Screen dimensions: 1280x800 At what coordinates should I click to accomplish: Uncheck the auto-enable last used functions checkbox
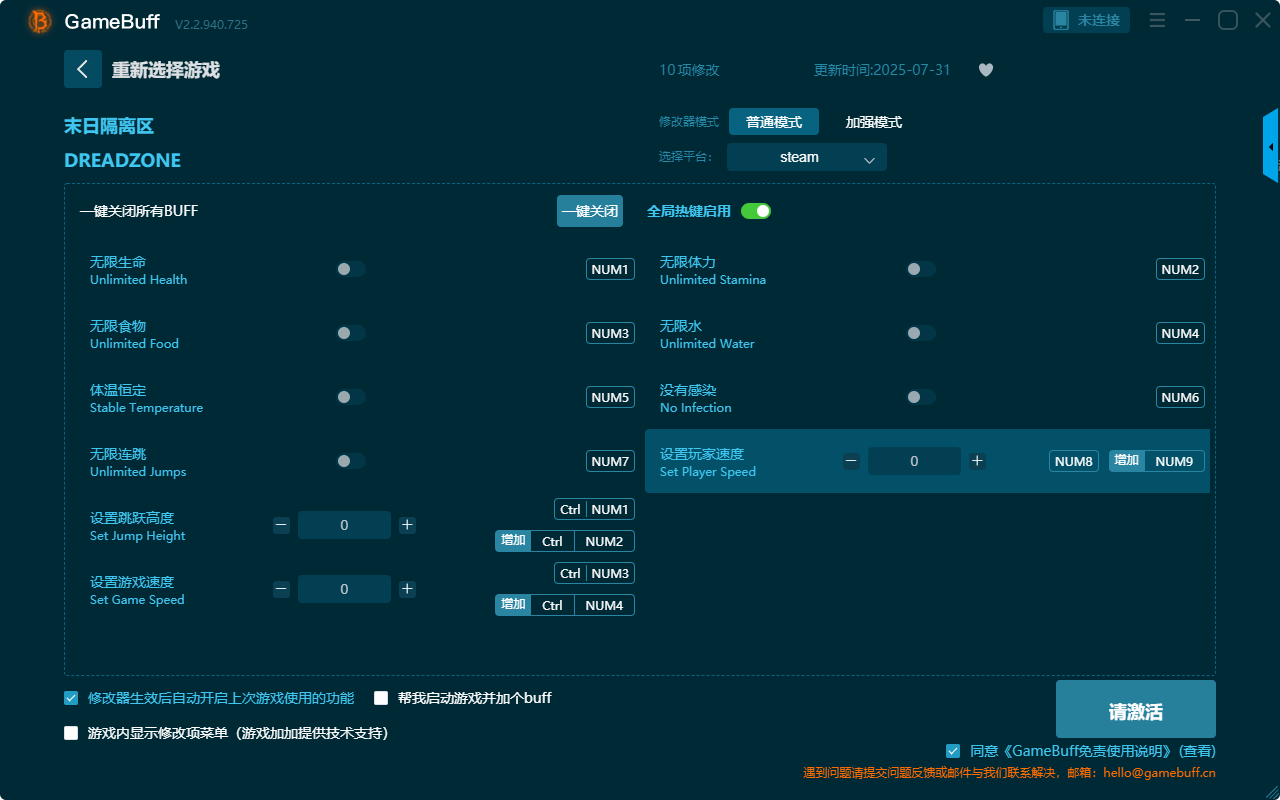click(x=70, y=698)
